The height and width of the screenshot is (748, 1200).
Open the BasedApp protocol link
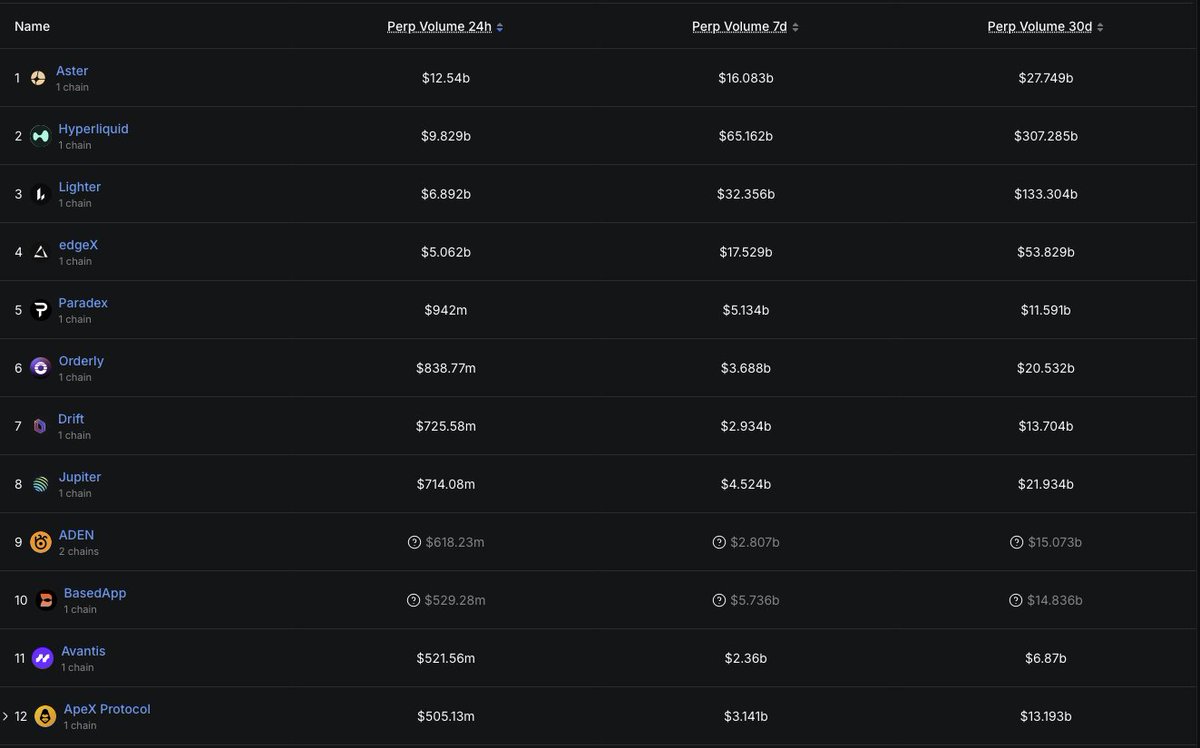point(95,593)
